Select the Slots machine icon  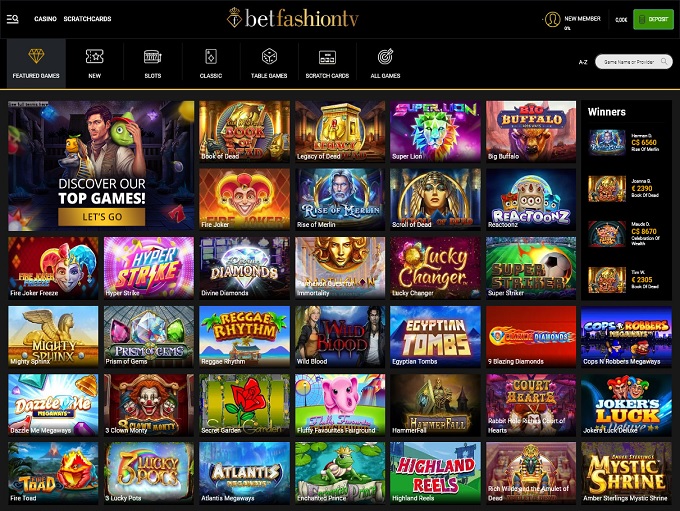point(153,56)
